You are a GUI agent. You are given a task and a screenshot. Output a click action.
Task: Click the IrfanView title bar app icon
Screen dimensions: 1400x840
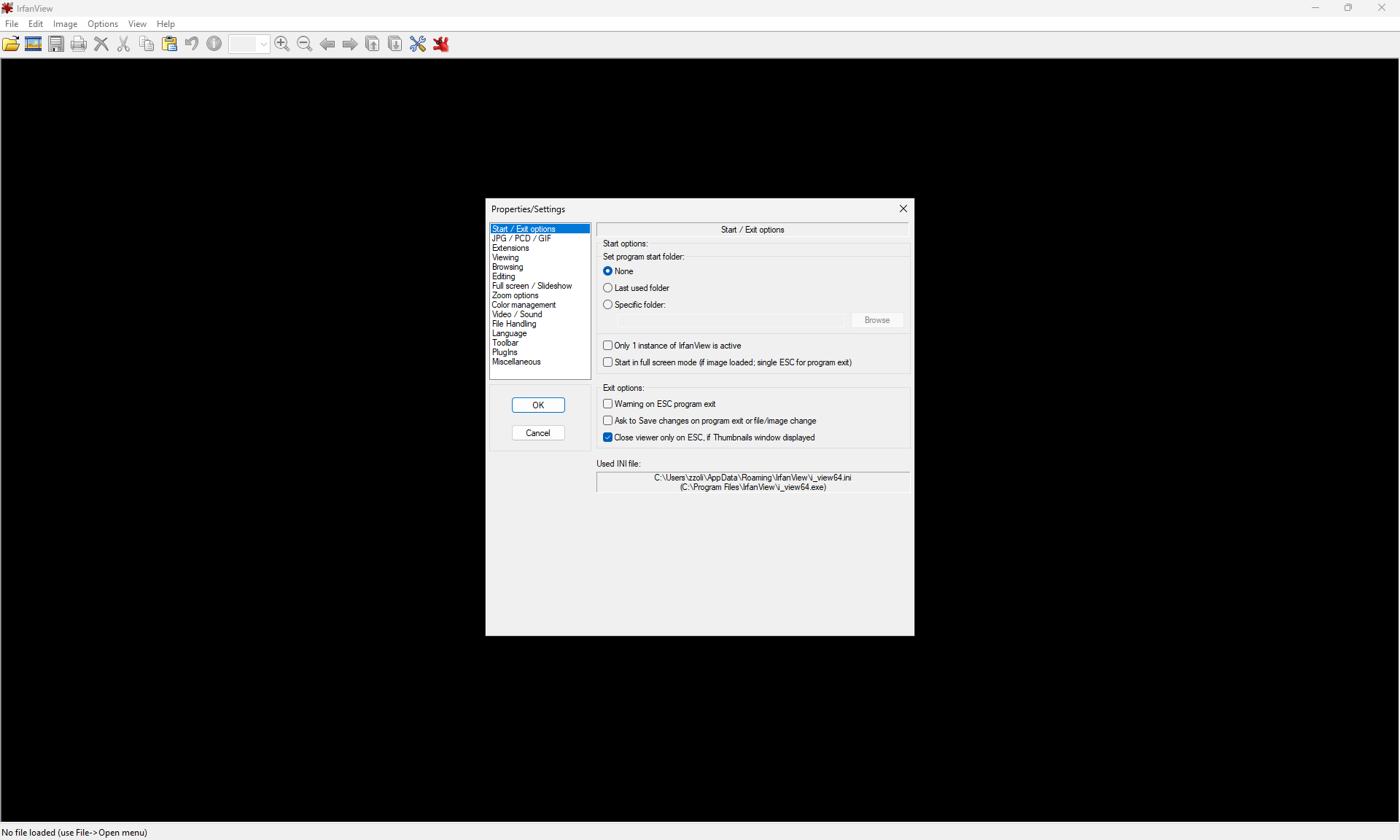pyautogui.click(x=7, y=8)
